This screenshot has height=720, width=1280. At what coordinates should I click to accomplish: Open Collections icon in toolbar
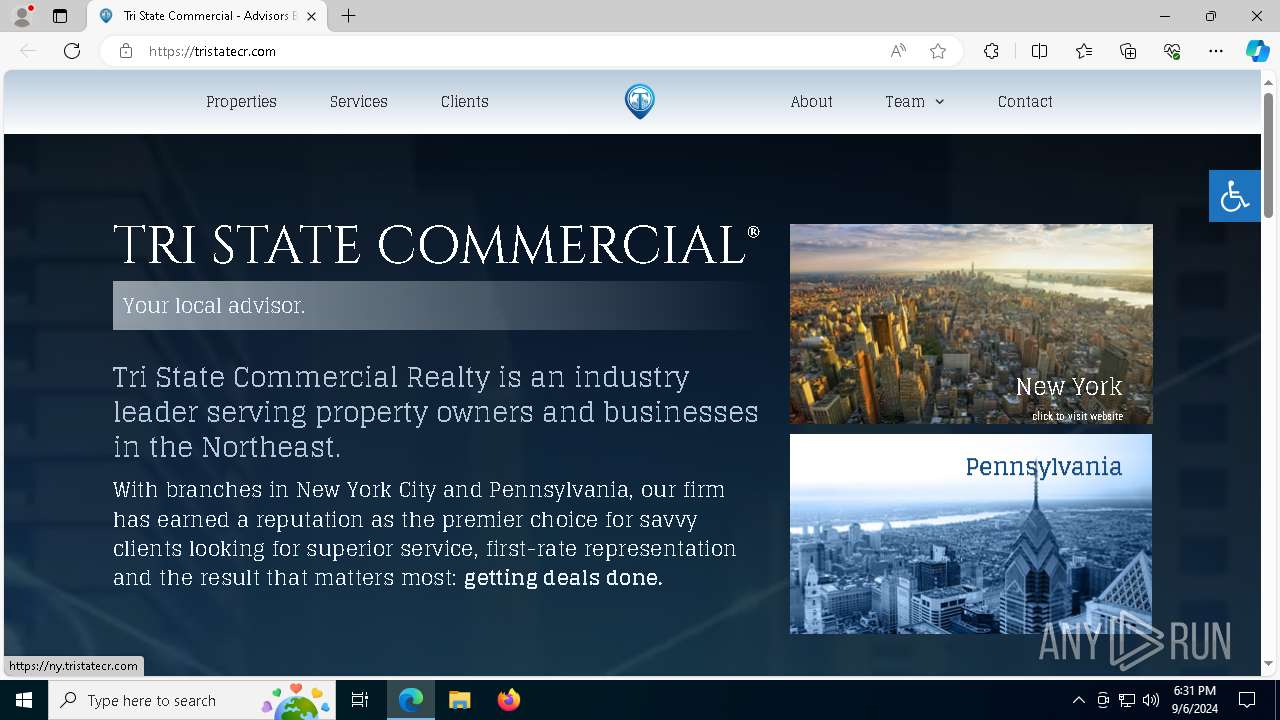coord(1128,51)
